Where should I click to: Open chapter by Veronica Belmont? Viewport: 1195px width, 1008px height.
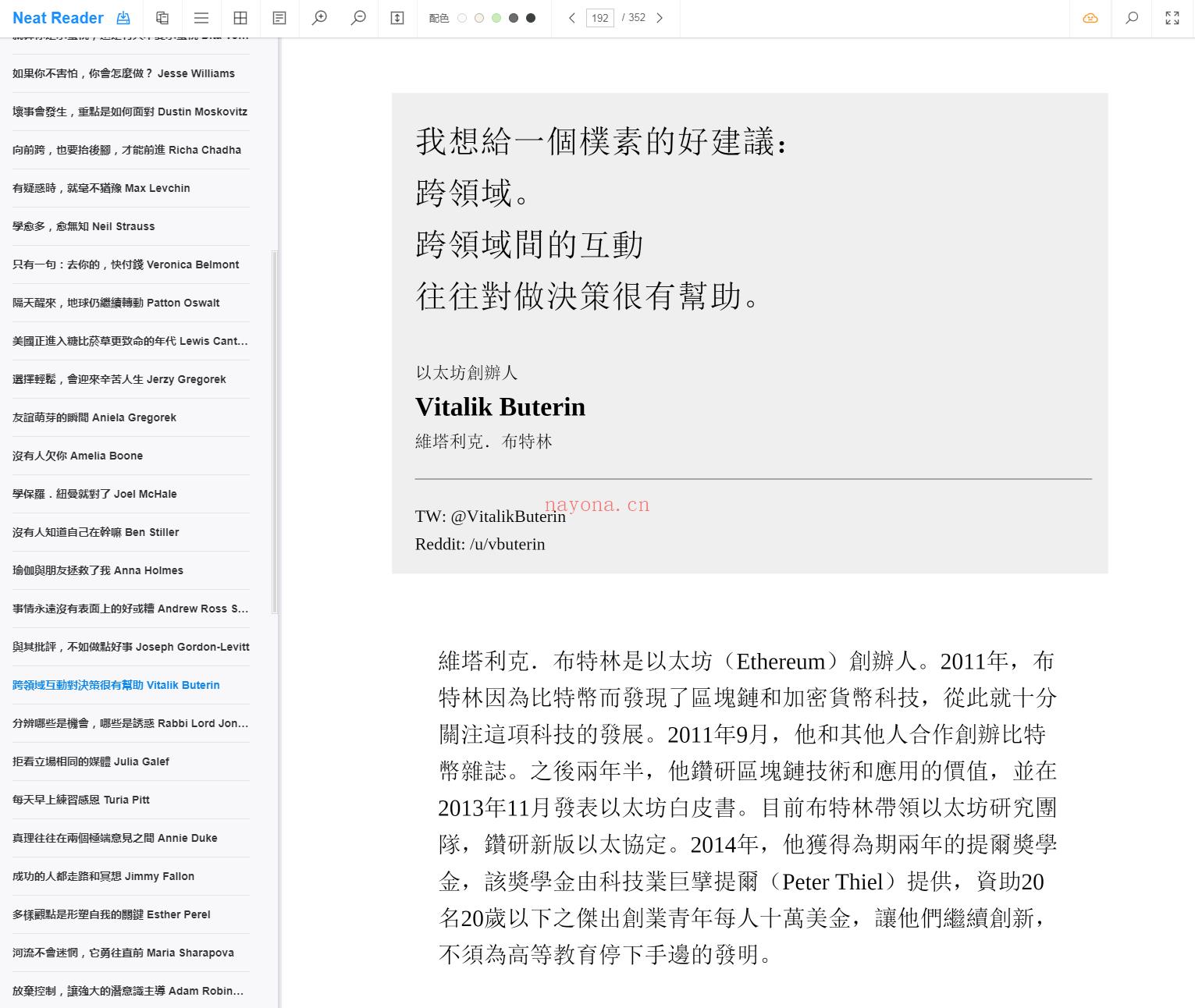(131, 264)
